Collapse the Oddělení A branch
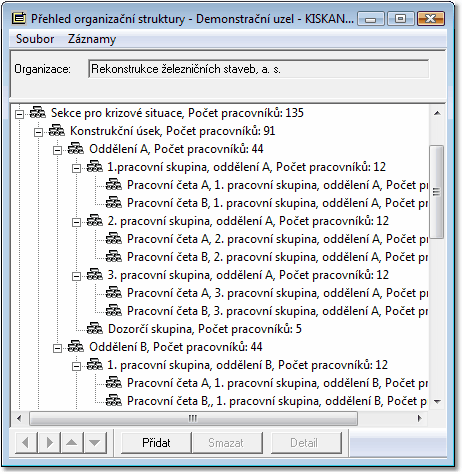 (58, 150)
